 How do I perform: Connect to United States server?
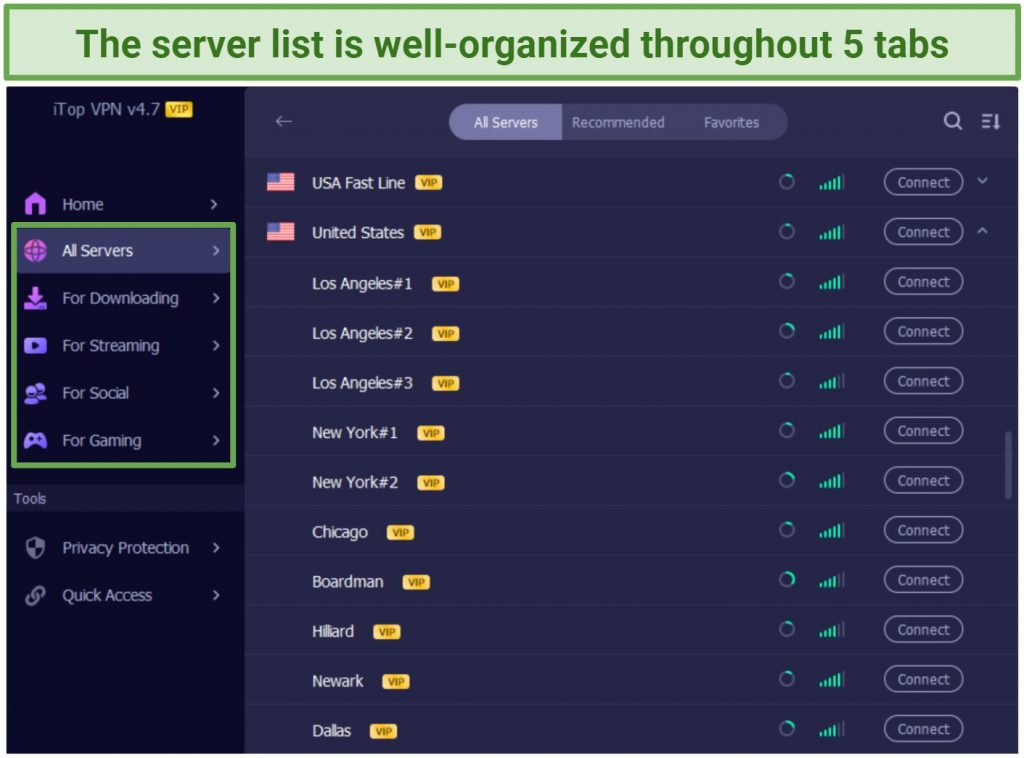[x=923, y=232]
